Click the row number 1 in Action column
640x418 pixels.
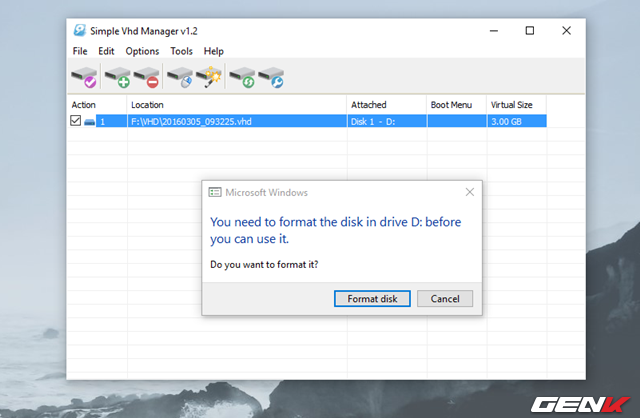(x=102, y=122)
